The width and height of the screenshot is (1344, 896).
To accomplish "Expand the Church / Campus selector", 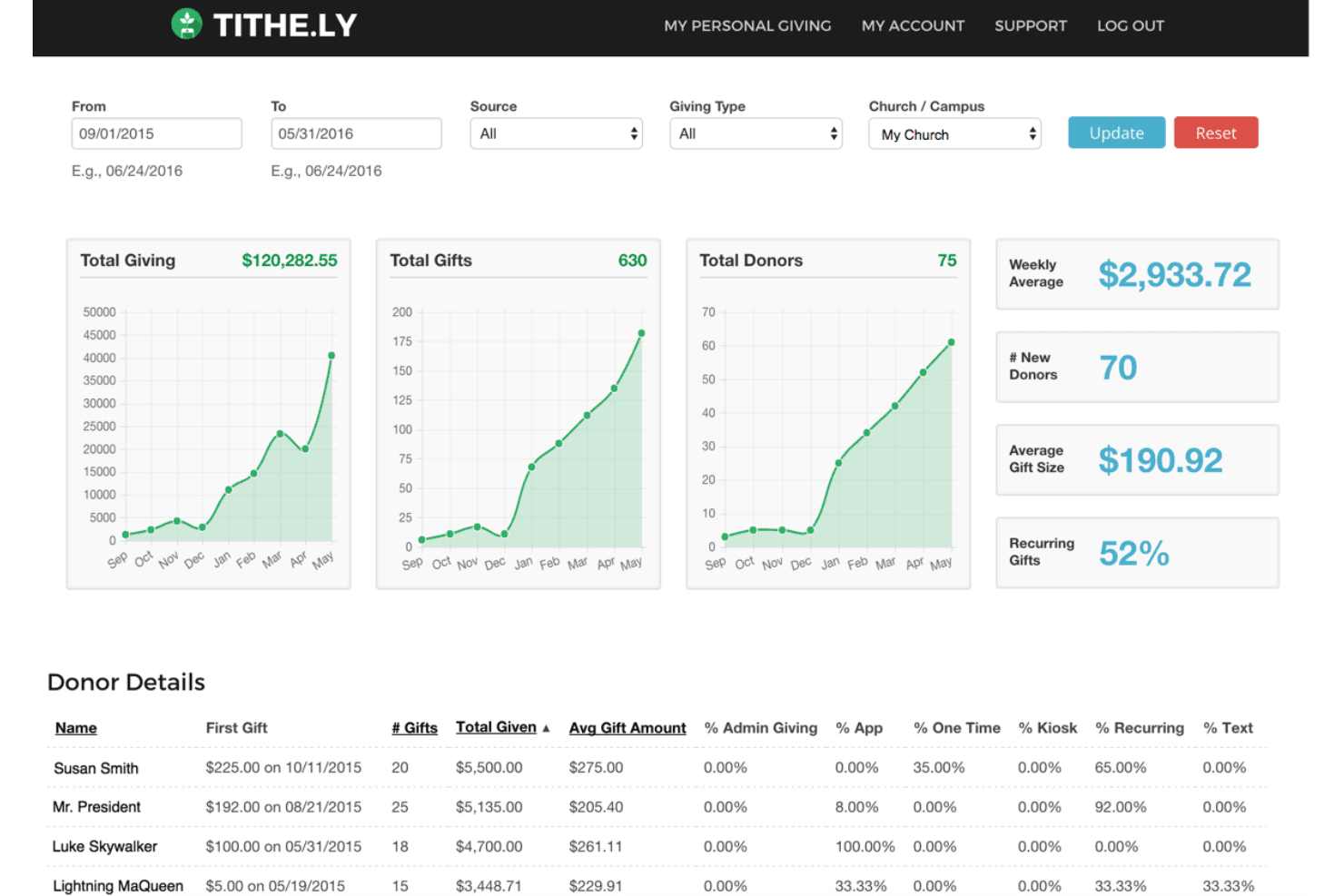I will (954, 134).
